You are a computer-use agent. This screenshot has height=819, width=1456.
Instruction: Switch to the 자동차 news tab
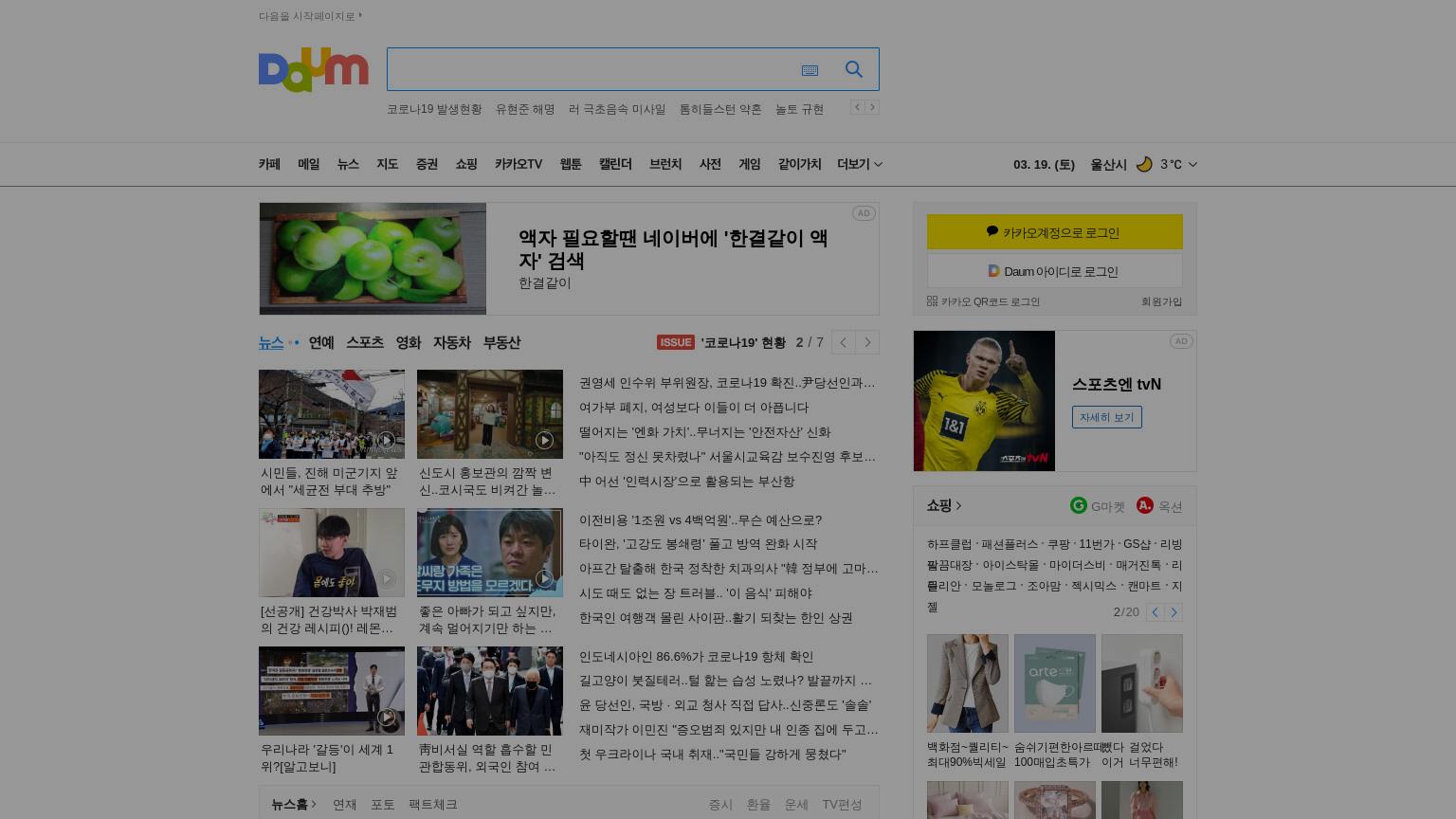(x=452, y=342)
